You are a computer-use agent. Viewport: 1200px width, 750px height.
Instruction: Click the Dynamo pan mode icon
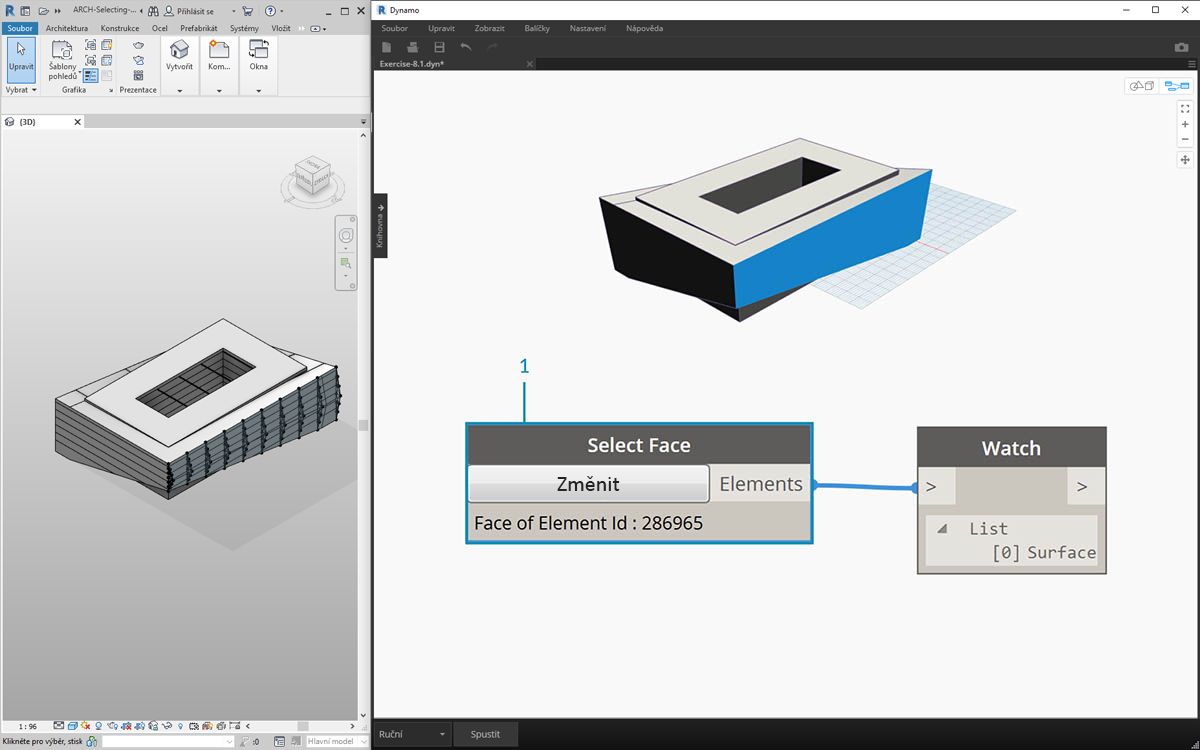(x=1185, y=159)
